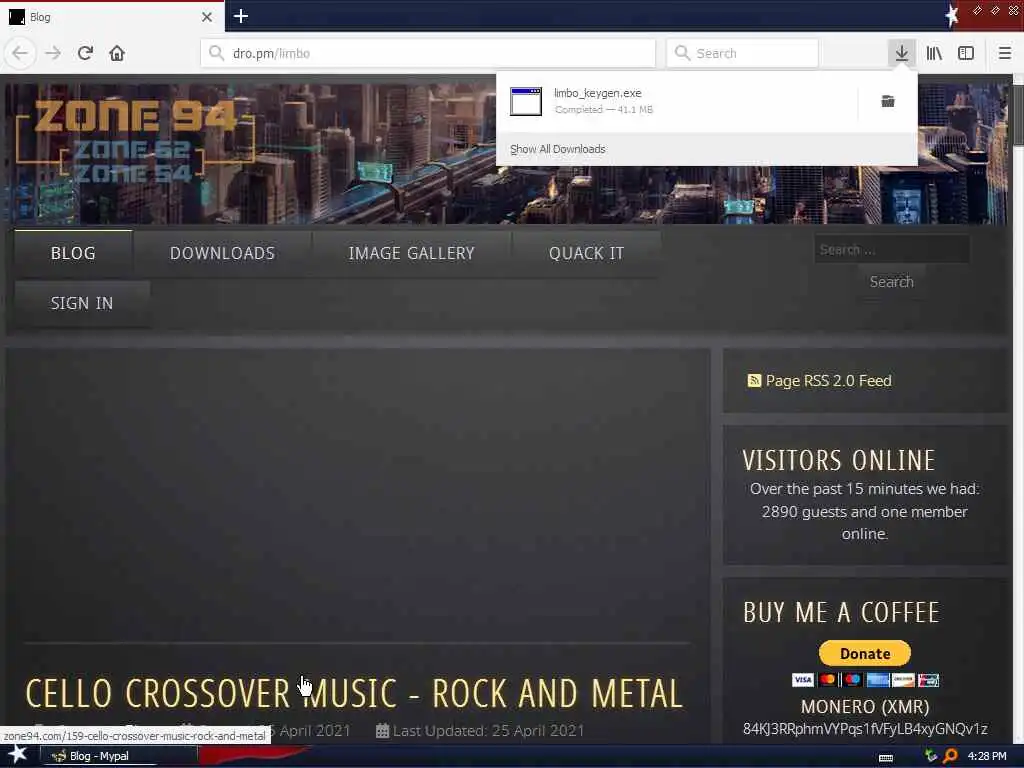This screenshot has height=768, width=1024.
Task: Click the Start star taskbar button
Action: pos(17,755)
